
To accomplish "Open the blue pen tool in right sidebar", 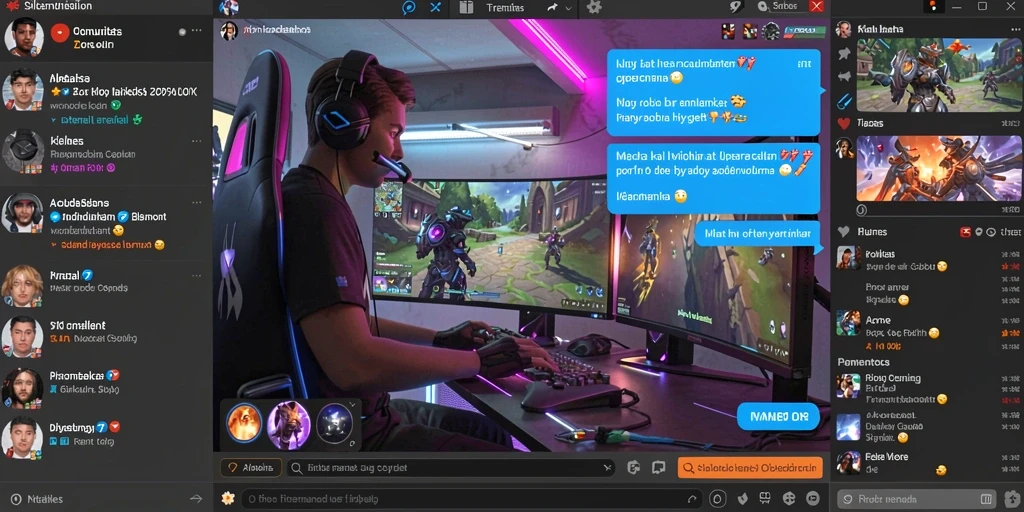I will coord(844,100).
